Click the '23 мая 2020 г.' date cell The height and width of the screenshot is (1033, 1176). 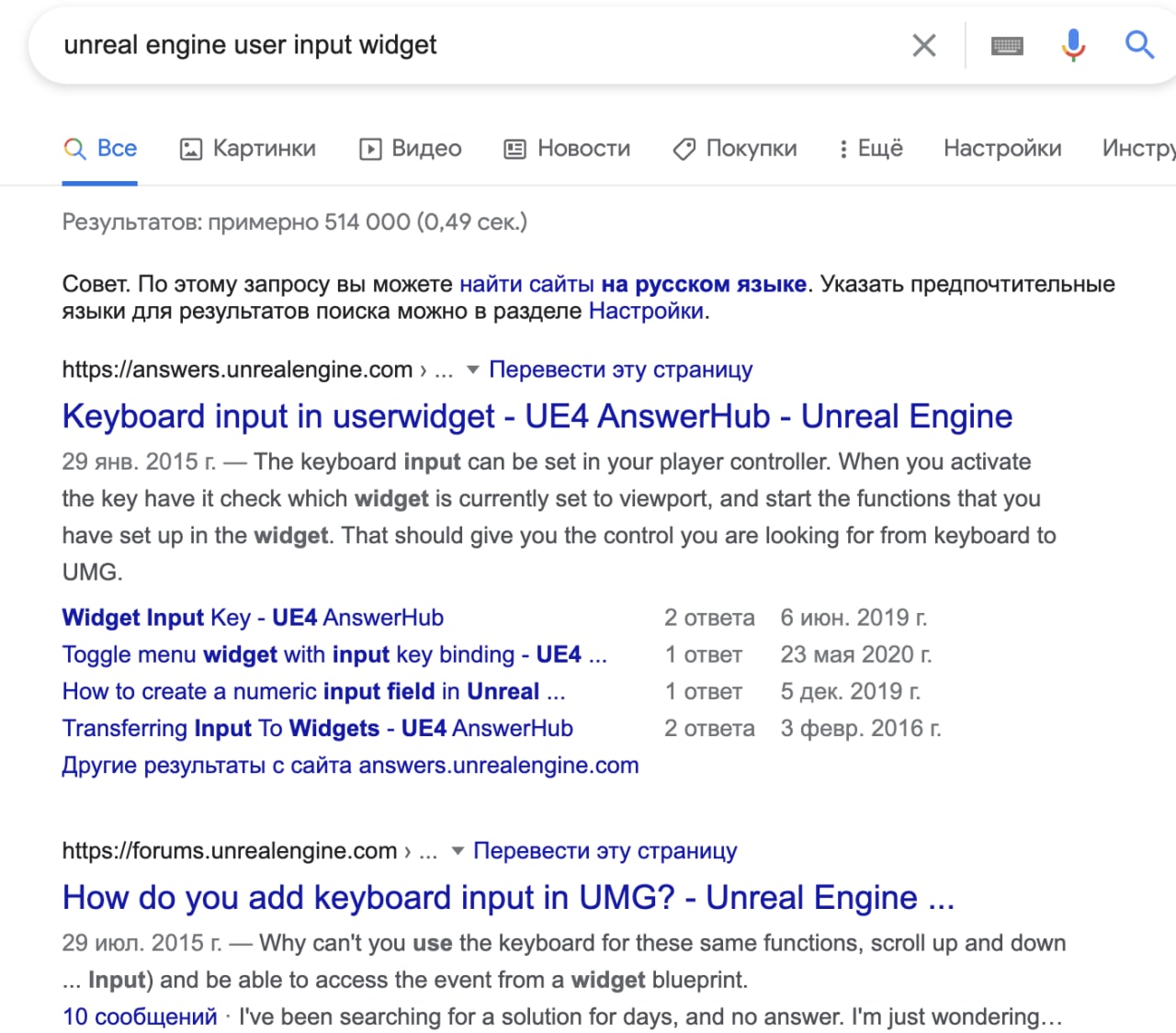click(x=855, y=654)
